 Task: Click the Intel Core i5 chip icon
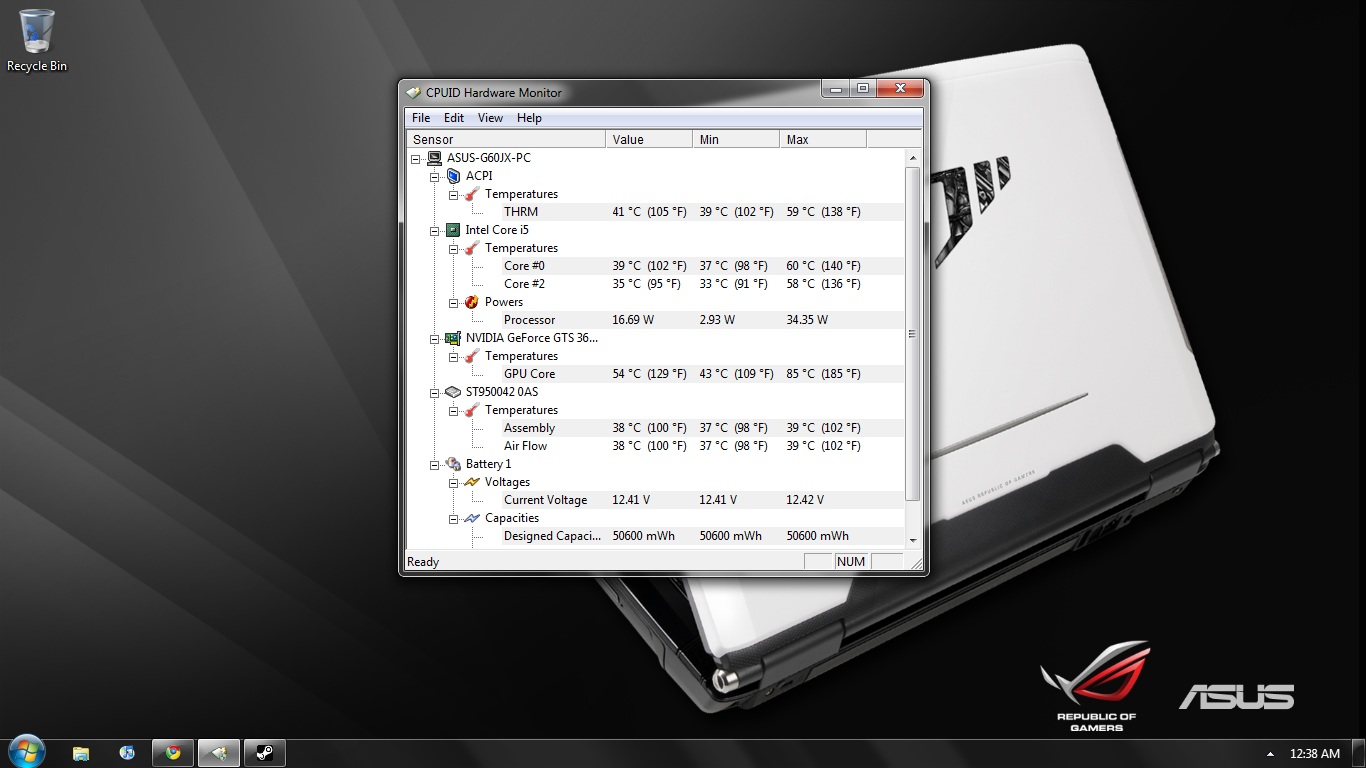[453, 230]
